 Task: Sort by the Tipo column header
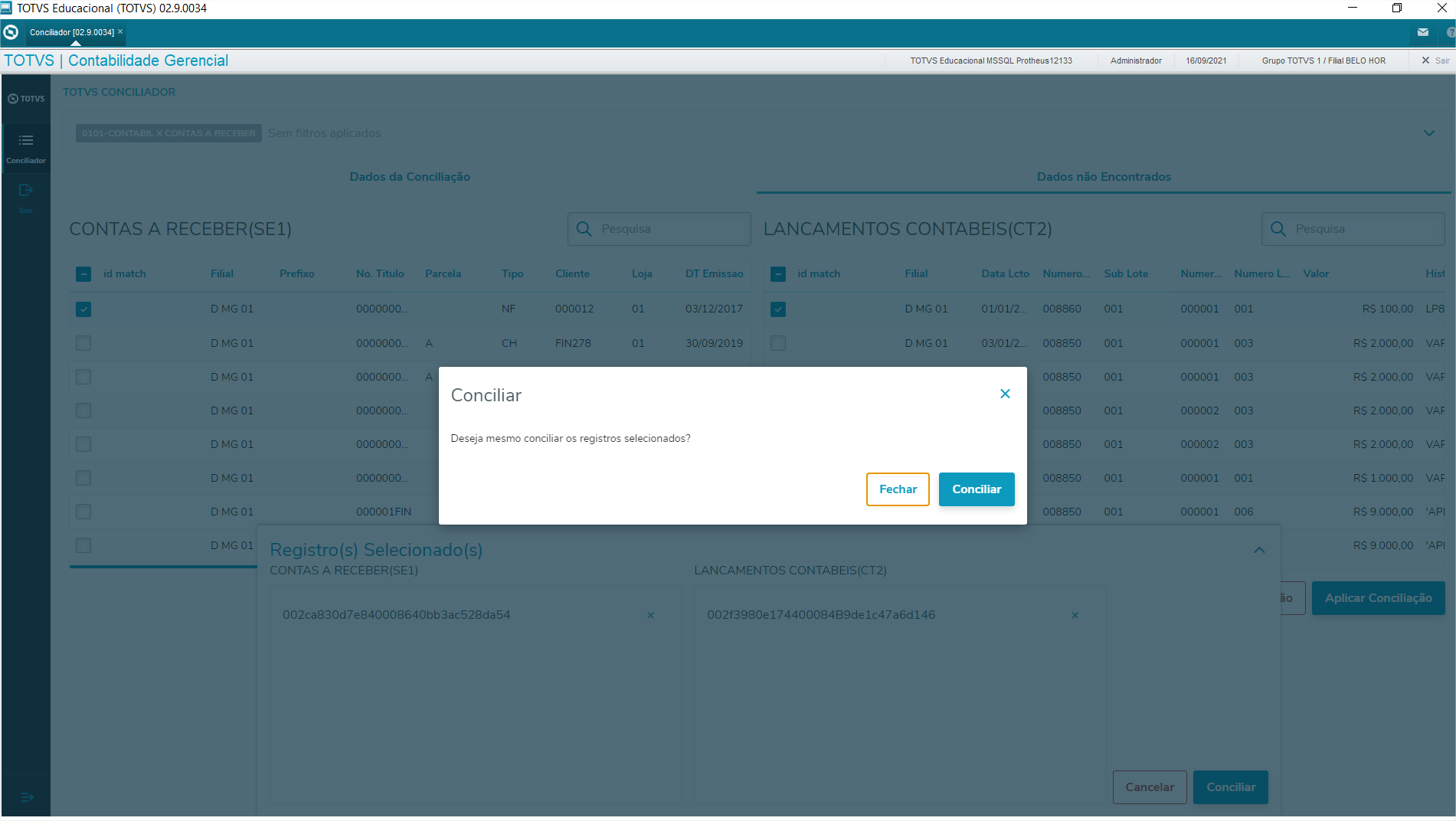pos(512,273)
